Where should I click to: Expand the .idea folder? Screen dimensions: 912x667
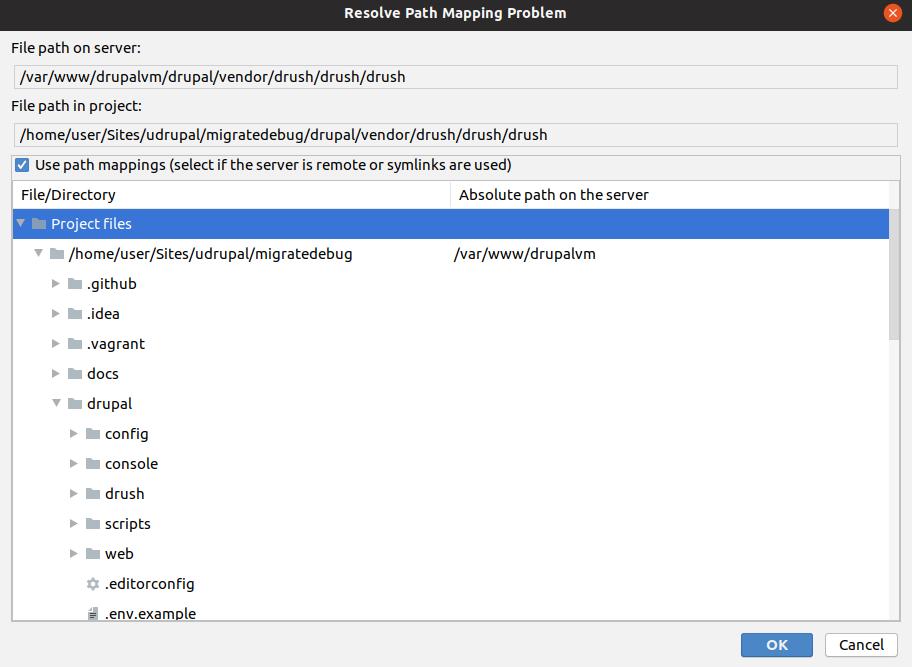click(x=56, y=313)
